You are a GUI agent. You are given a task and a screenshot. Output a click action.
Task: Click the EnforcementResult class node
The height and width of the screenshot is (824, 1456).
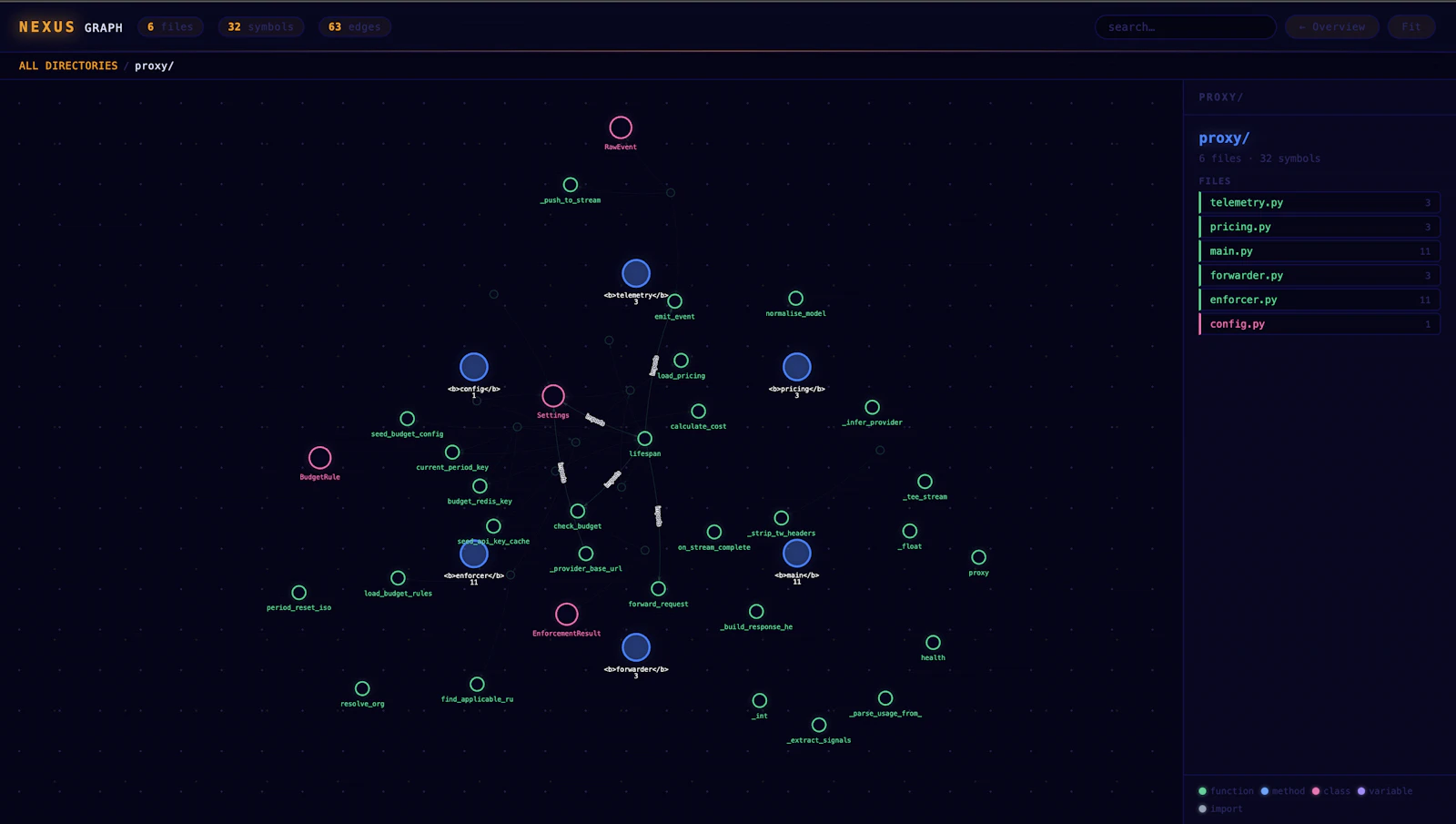(x=567, y=615)
